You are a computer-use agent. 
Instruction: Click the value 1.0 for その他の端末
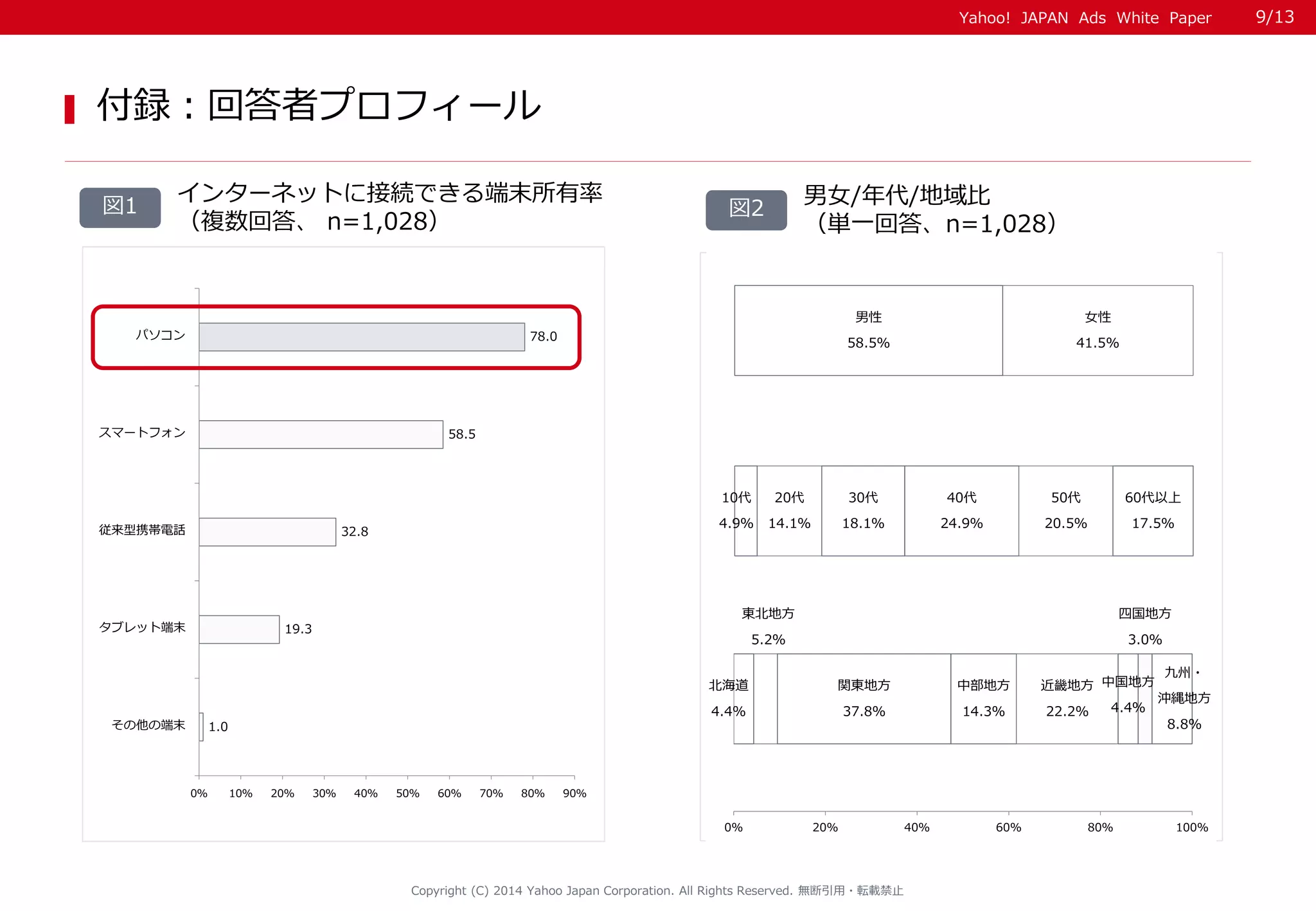(x=218, y=727)
